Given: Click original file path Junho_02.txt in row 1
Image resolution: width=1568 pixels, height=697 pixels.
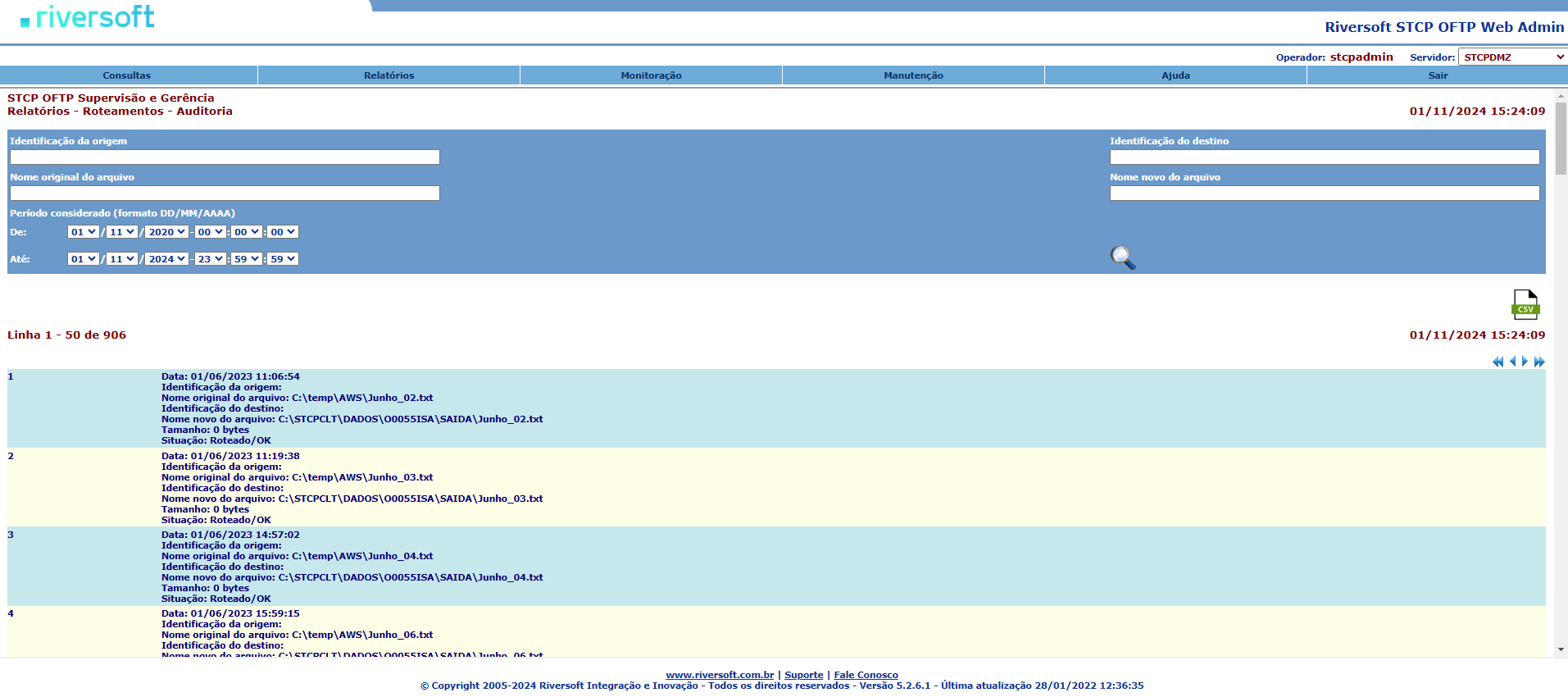Looking at the screenshot, I should 362,398.
